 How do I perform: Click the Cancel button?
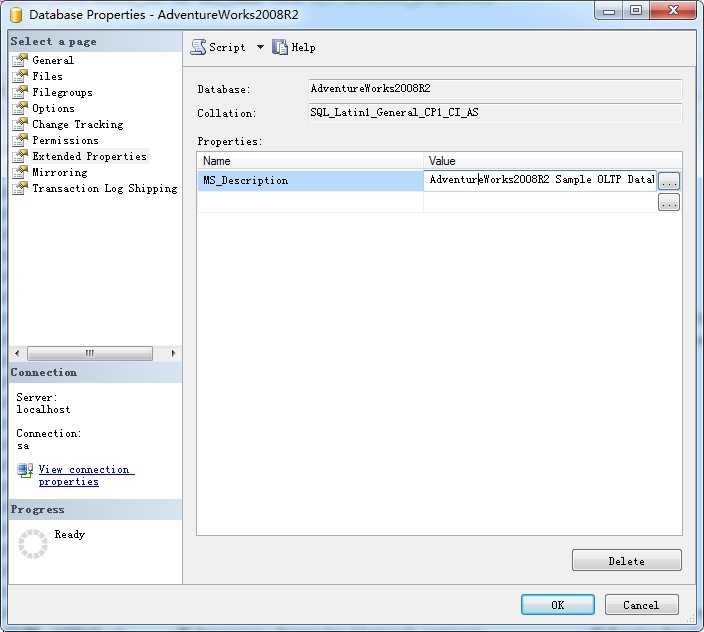click(x=641, y=605)
